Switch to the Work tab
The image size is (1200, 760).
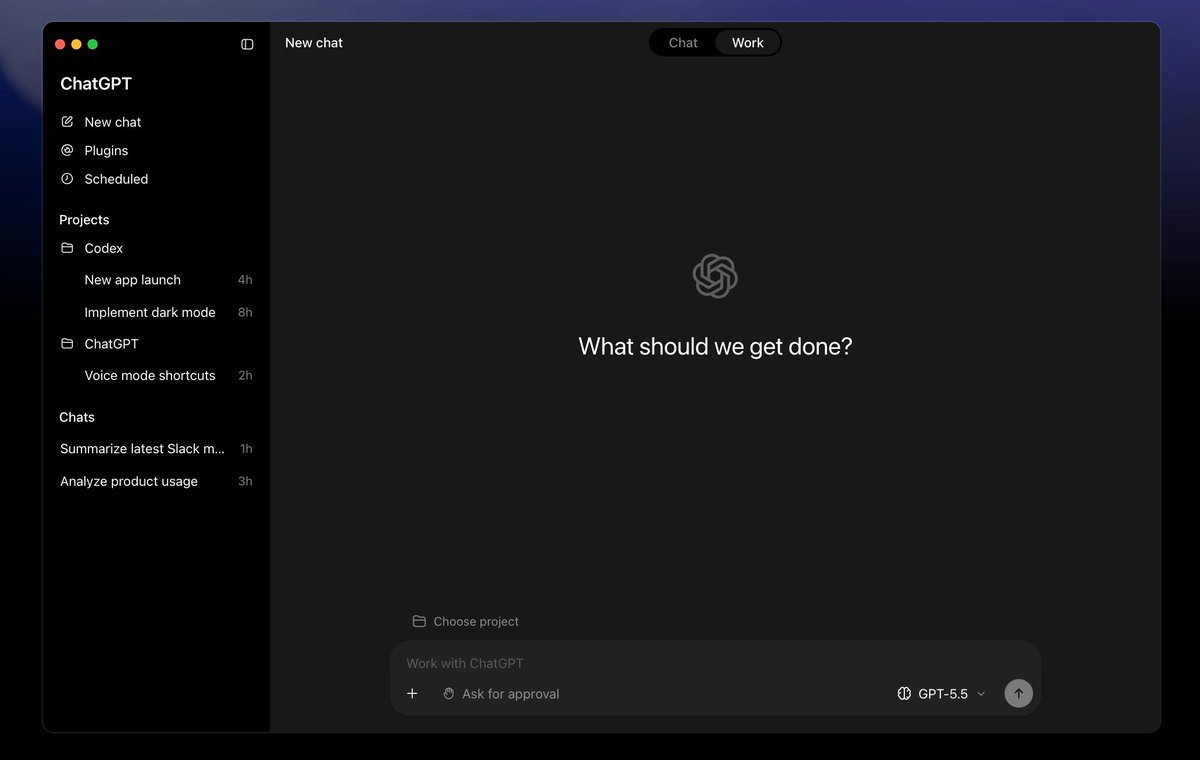pos(747,43)
